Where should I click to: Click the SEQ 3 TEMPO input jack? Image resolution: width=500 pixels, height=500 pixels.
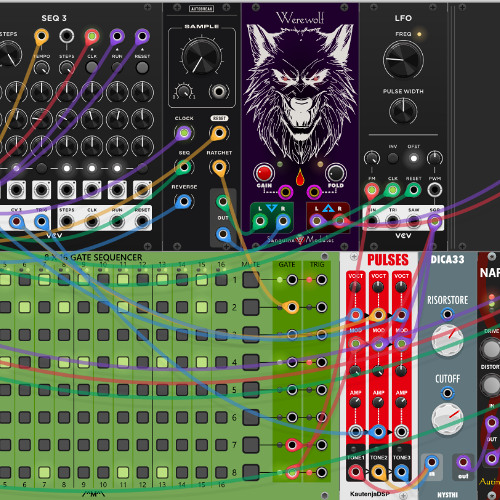tap(41, 36)
